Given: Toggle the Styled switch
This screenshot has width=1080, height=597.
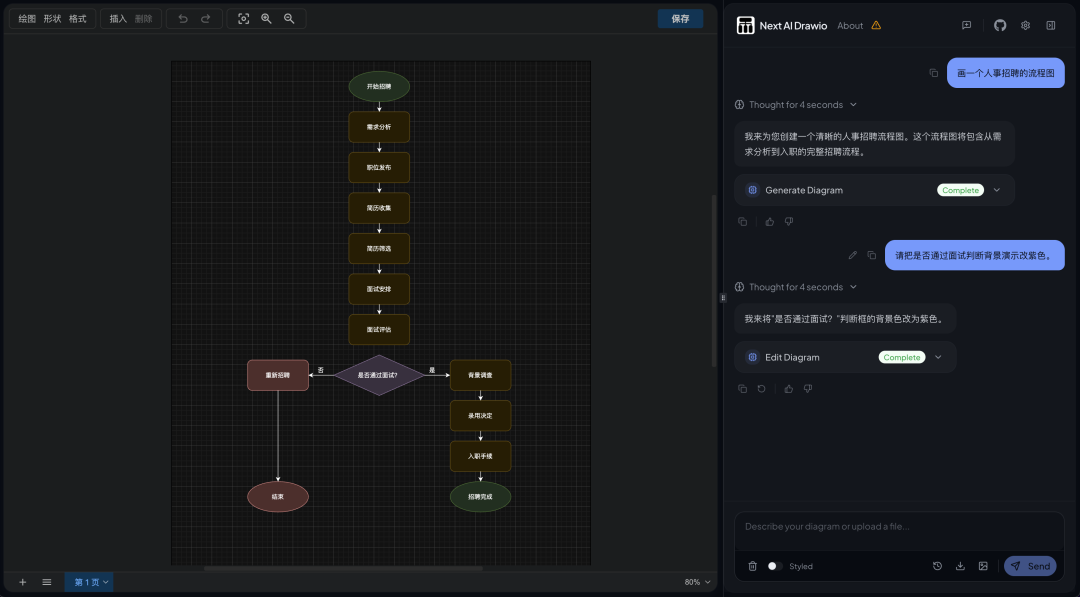Looking at the screenshot, I should click(774, 566).
